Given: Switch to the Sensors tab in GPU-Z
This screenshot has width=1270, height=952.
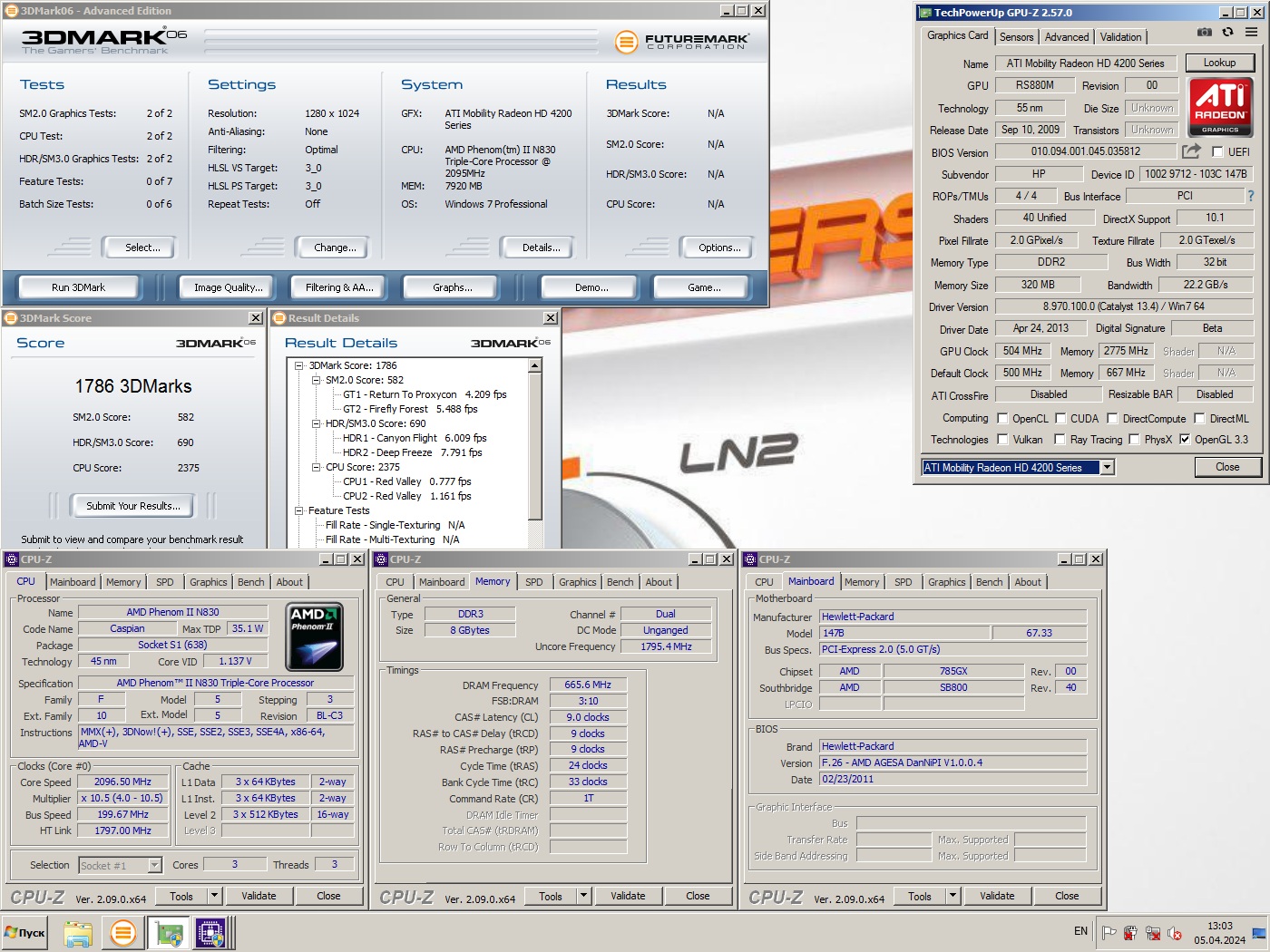Looking at the screenshot, I should 1016,37.
